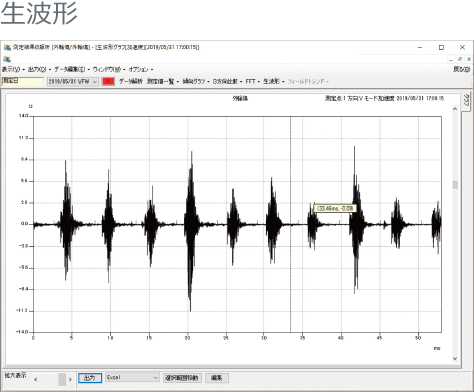Image resolution: width=474 pixels, height=392 pixels.
Task: Click the 出力 button at bottom
Action: [90, 378]
